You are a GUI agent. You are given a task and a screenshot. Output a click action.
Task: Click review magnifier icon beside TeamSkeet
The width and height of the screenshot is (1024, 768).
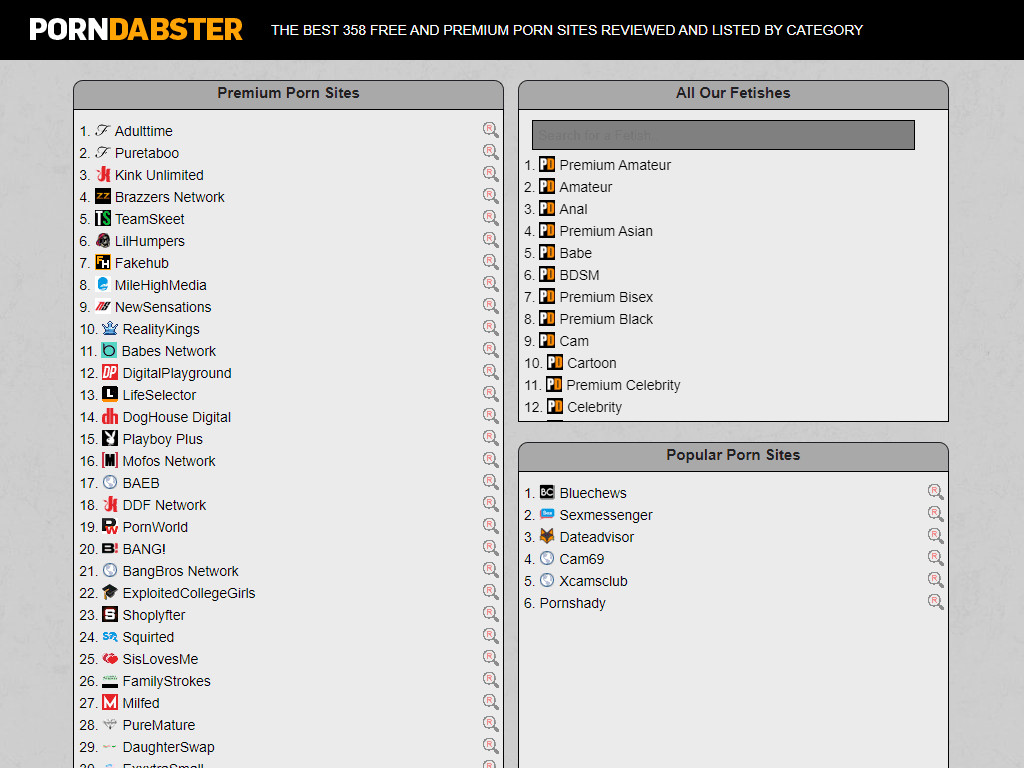click(490, 218)
